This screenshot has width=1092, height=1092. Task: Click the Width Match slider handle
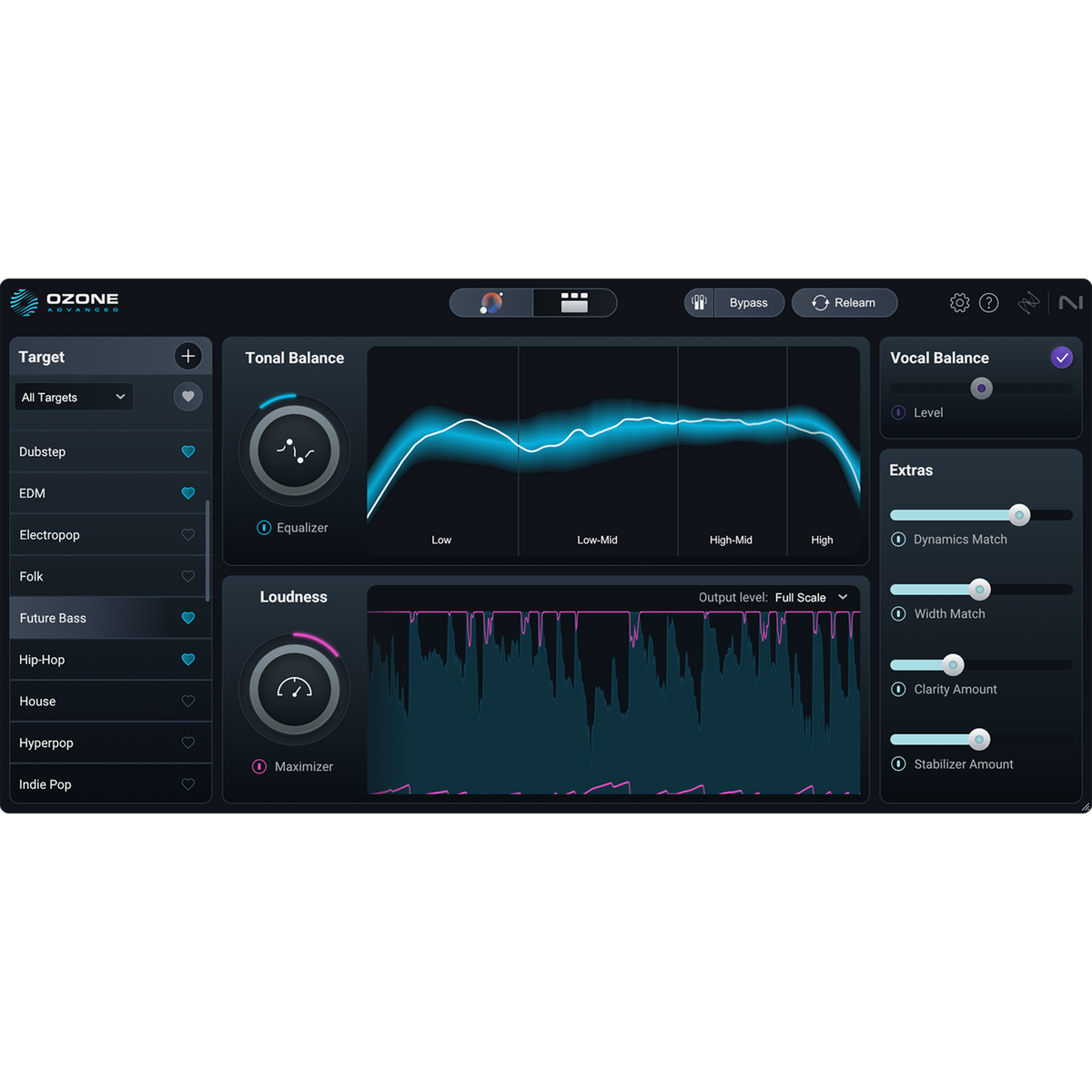(979, 590)
